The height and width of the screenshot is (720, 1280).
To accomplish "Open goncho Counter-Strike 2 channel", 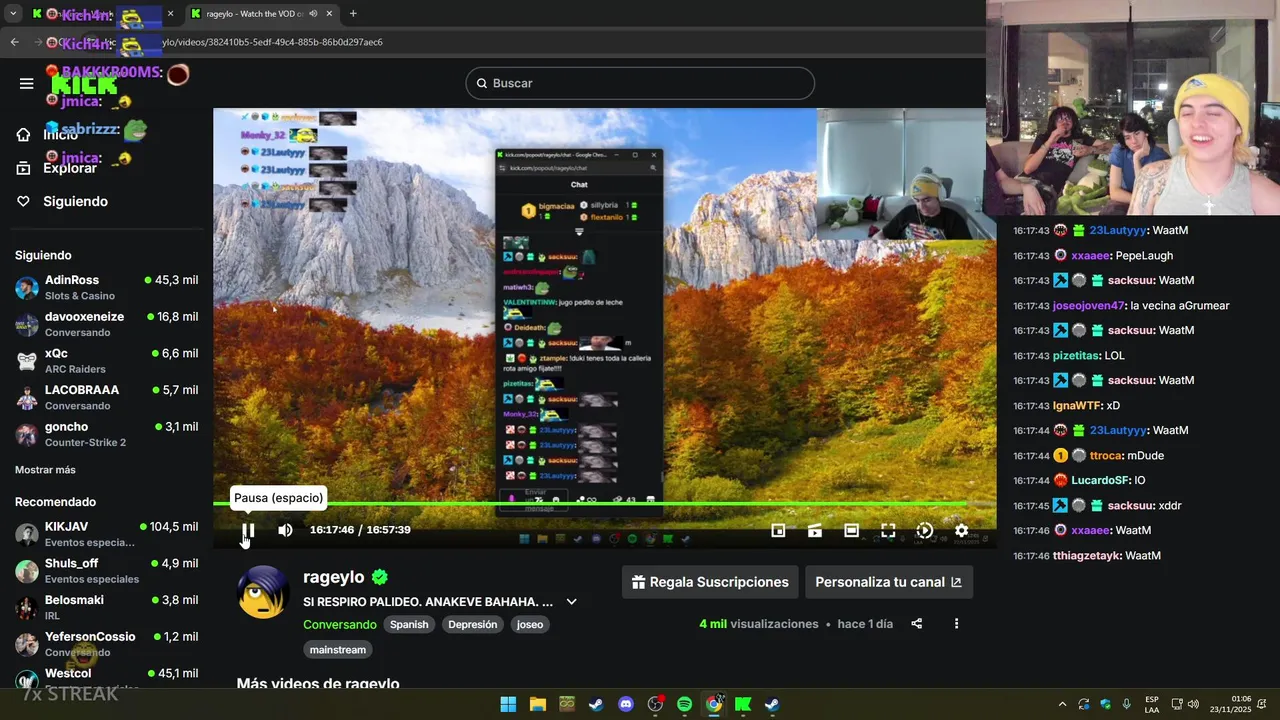I will point(107,434).
